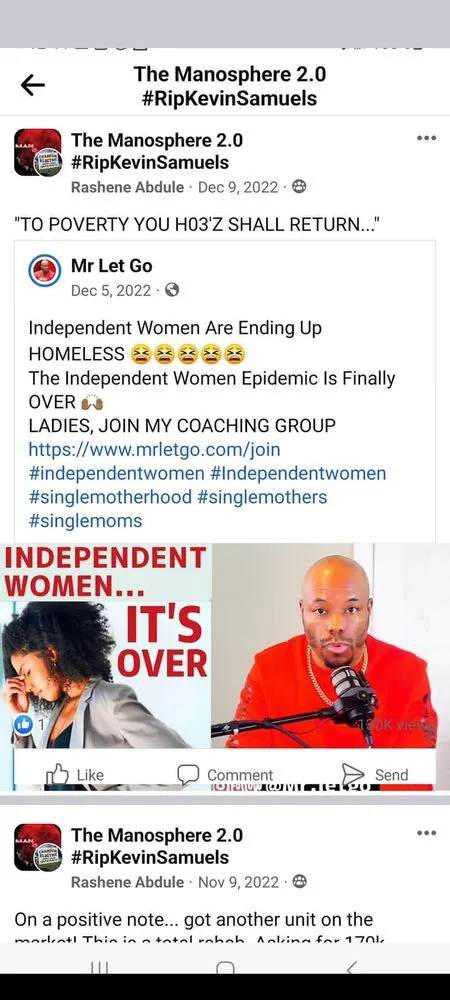Tap the #singlemotherhood hashtag
The width and height of the screenshot is (450, 1000).
tap(110, 497)
